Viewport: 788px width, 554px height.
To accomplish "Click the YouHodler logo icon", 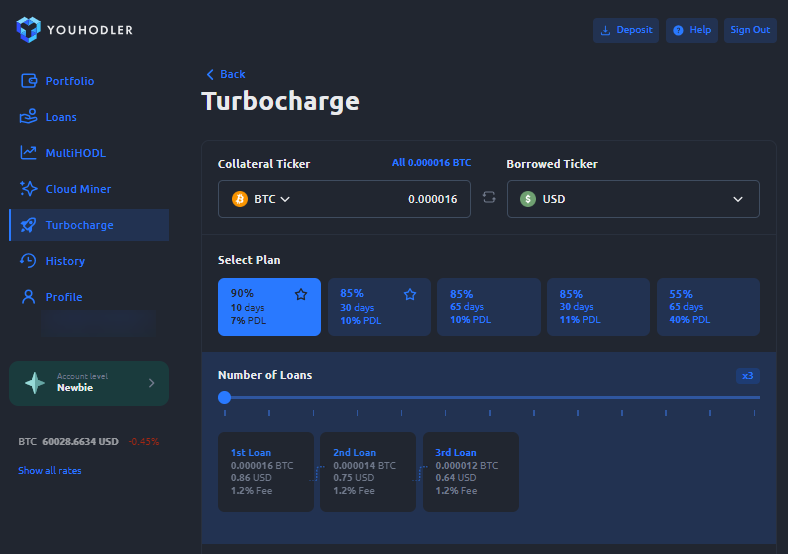I will [29, 30].
